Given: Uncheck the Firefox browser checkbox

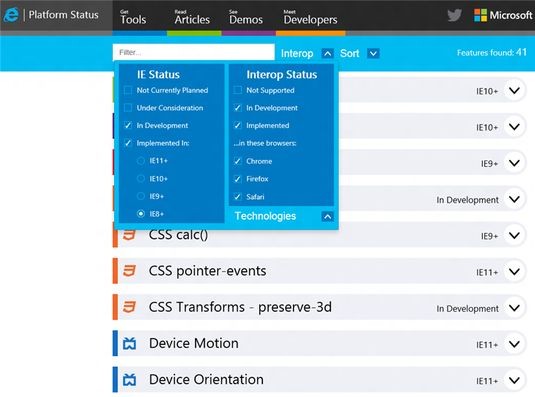Looking at the screenshot, I should click(x=237, y=179).
